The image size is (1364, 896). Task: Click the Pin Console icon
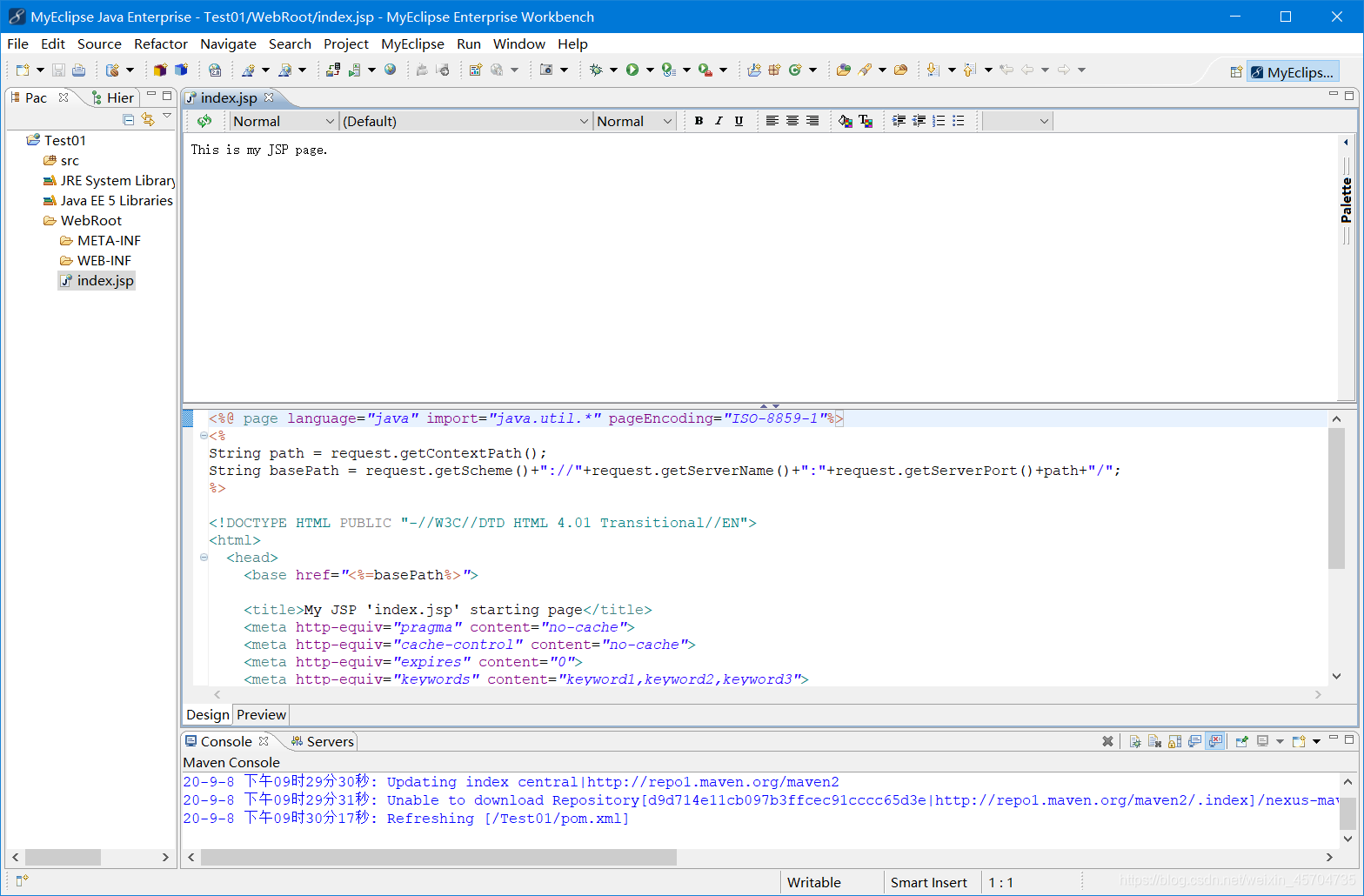1241,741
